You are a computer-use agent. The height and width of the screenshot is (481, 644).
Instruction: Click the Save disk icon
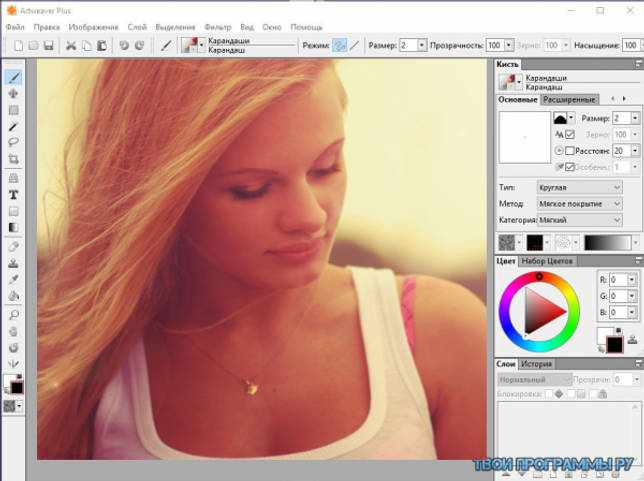click(48, 45)
